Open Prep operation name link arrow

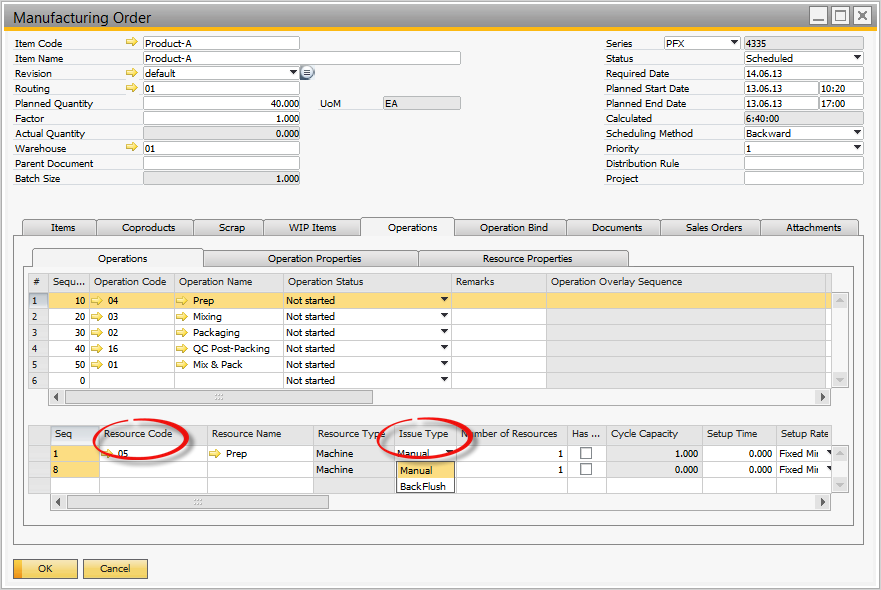[181, 301]
